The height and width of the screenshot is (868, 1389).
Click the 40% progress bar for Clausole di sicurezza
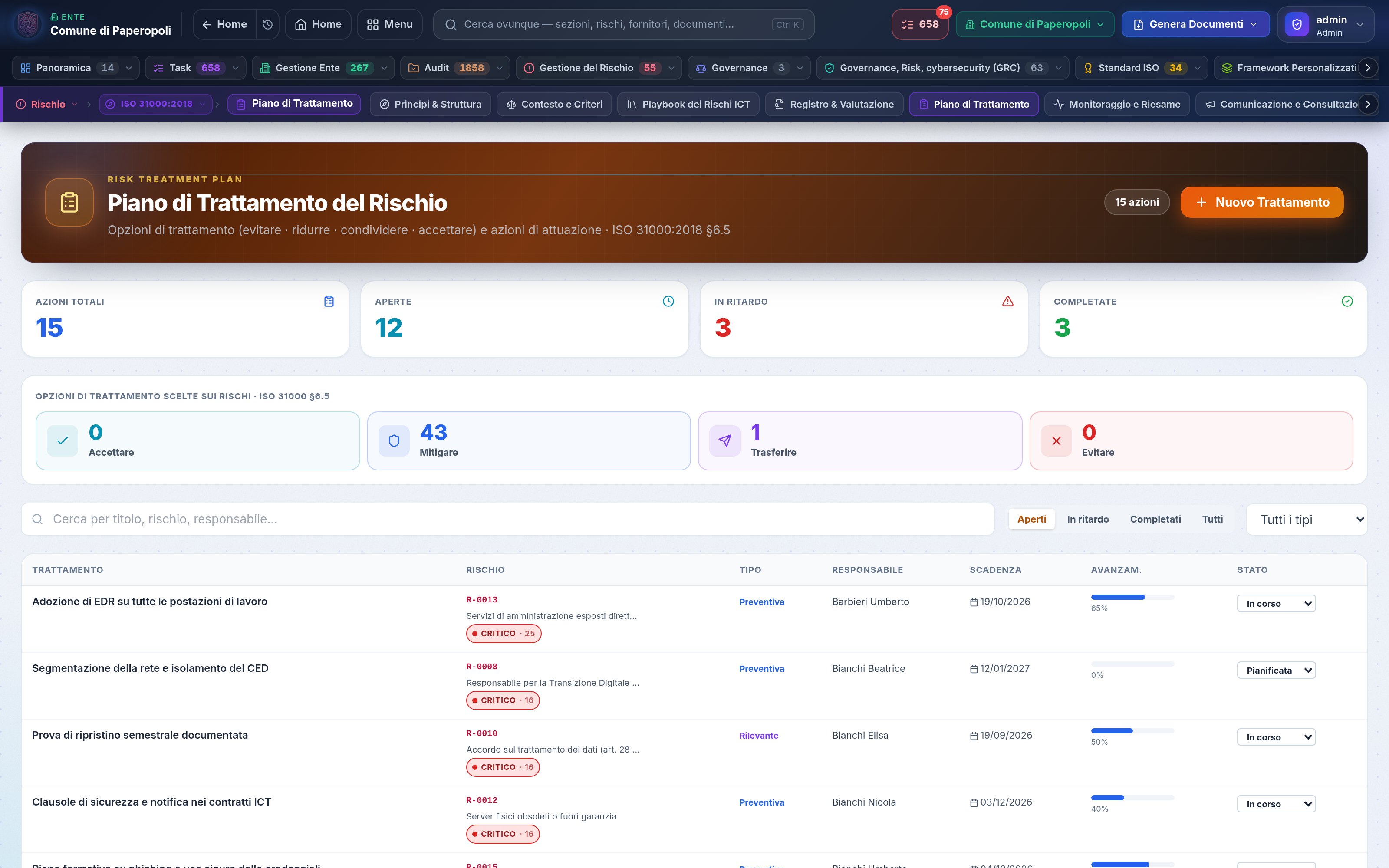tap(1132, 797)
